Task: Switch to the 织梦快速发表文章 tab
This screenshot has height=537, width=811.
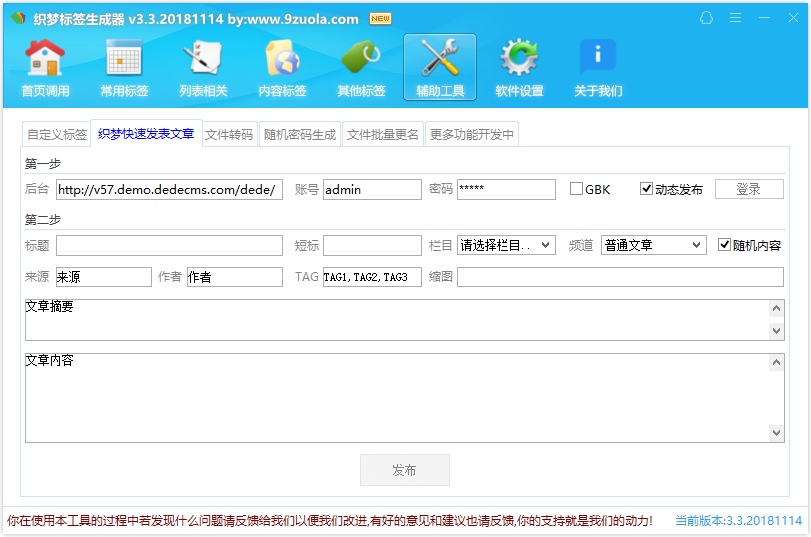Action: pos(146,133)
